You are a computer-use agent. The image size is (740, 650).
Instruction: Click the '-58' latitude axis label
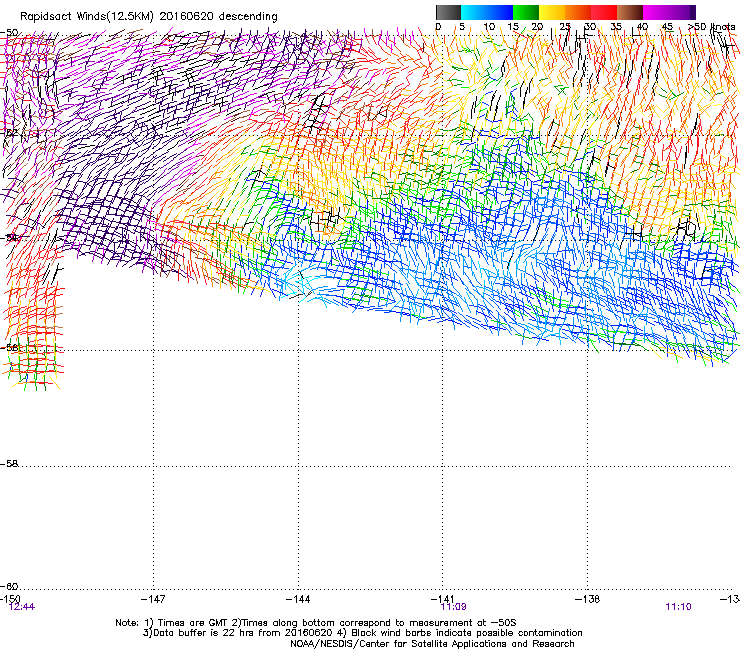tap(9, 464)
